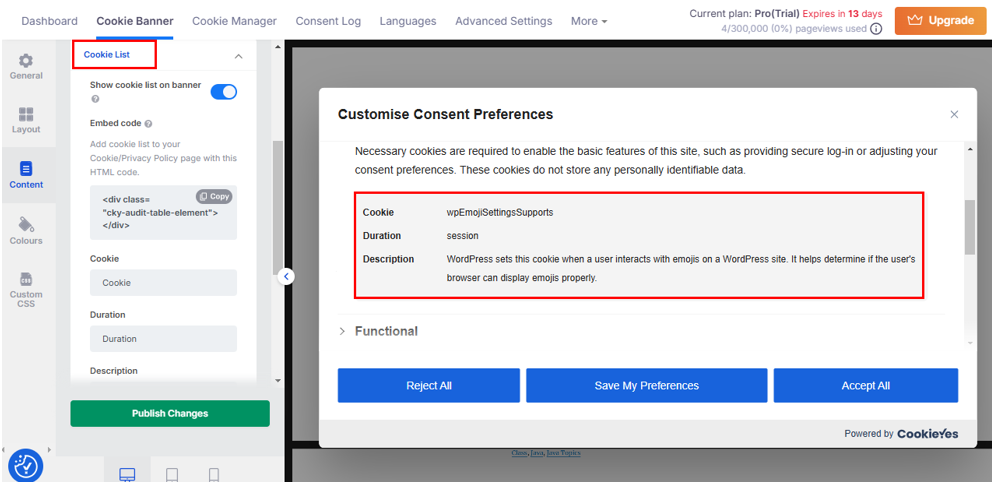Image resolution: width=992 pixels, height=482 pixels.
Task: Go to the Cookie Manager tab
Action: pos(234,21)
